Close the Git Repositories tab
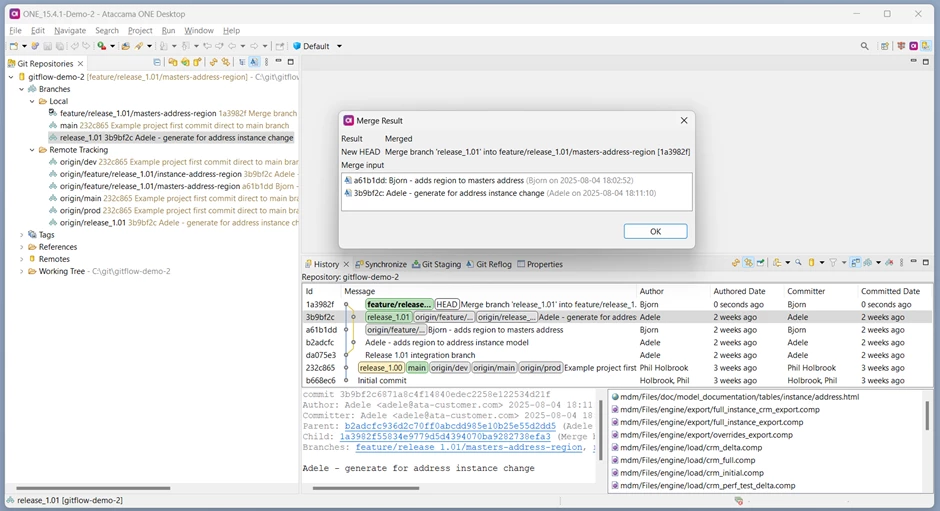Image resolution: width=940 pixels, height=511 pixels. pos(80,64)
